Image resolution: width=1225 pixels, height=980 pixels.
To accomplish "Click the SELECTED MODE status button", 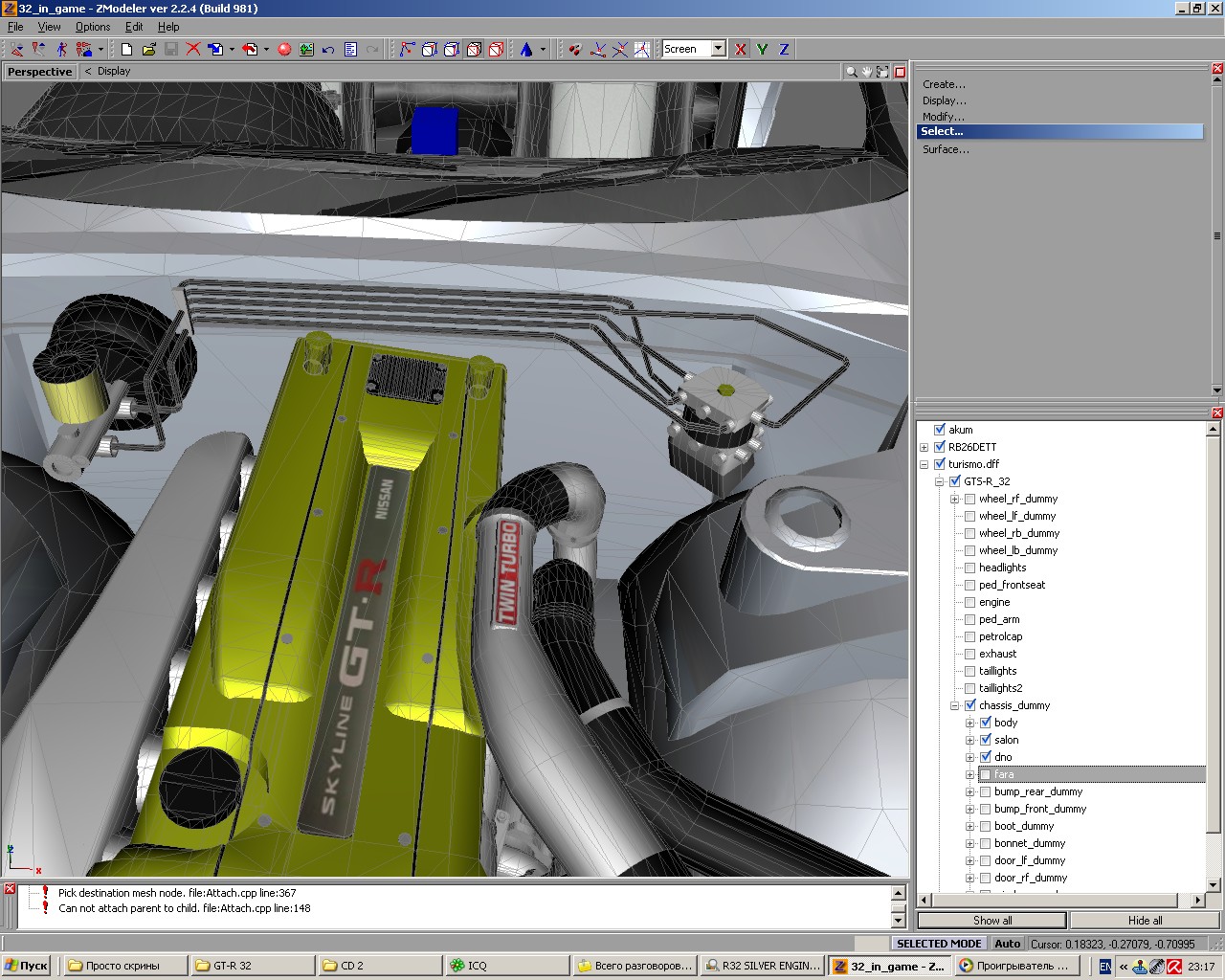I will tap(939, 944).
